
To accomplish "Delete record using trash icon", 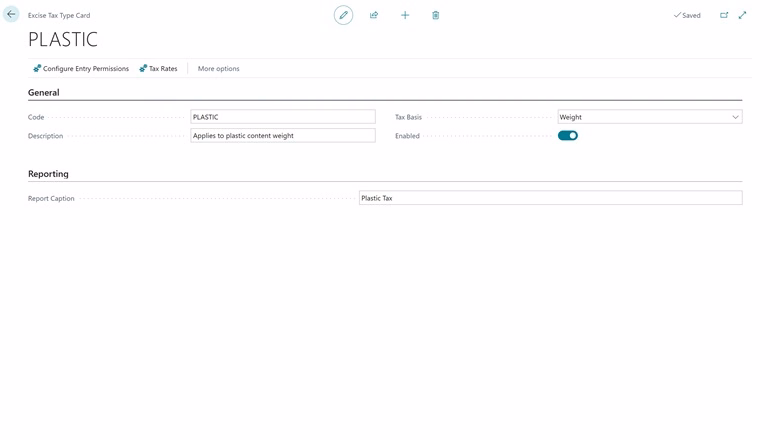I will pyautogui.click(x=435, y=15).
